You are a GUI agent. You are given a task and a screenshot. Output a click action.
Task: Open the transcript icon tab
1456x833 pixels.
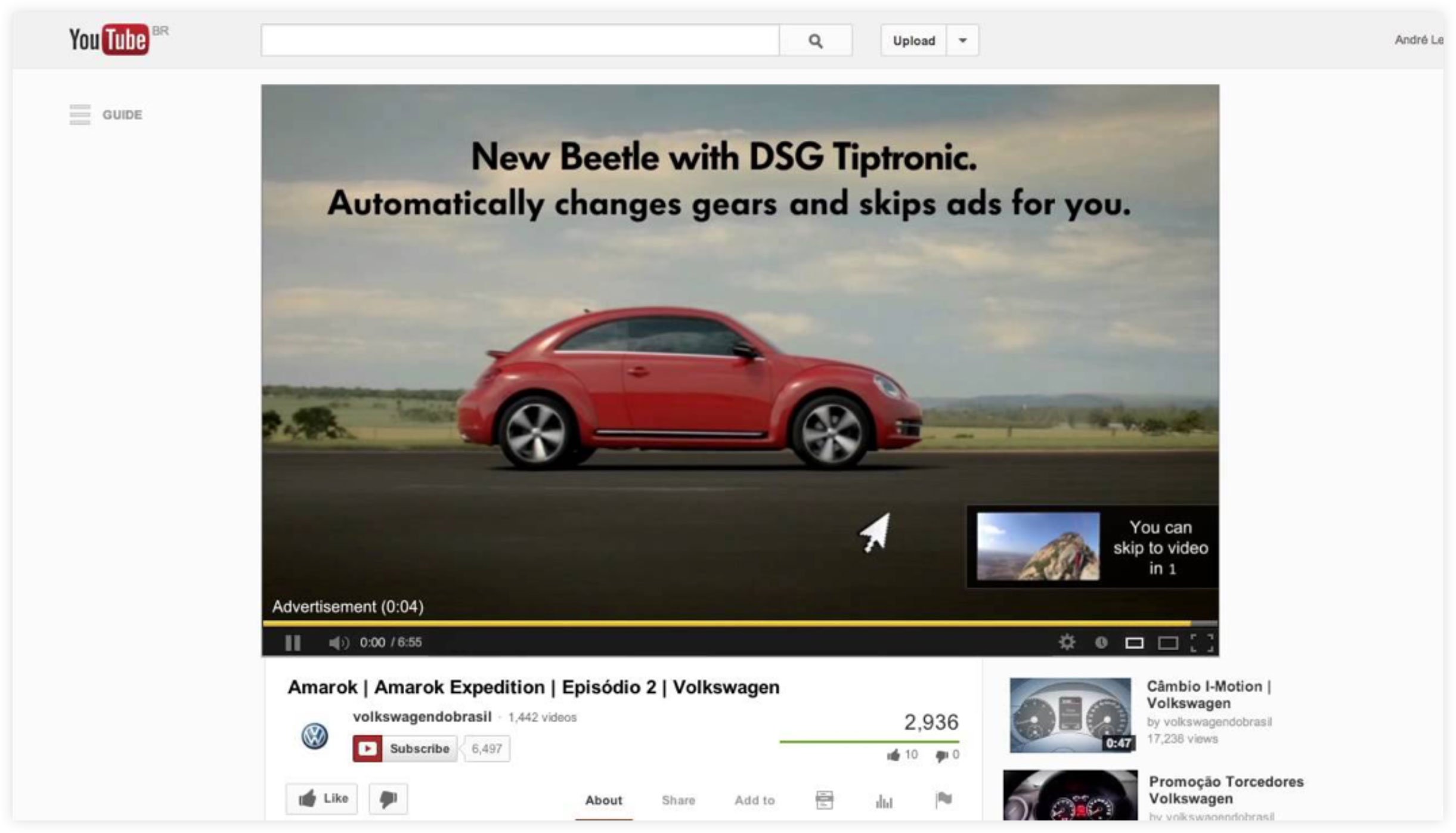[x=824, y=800]
